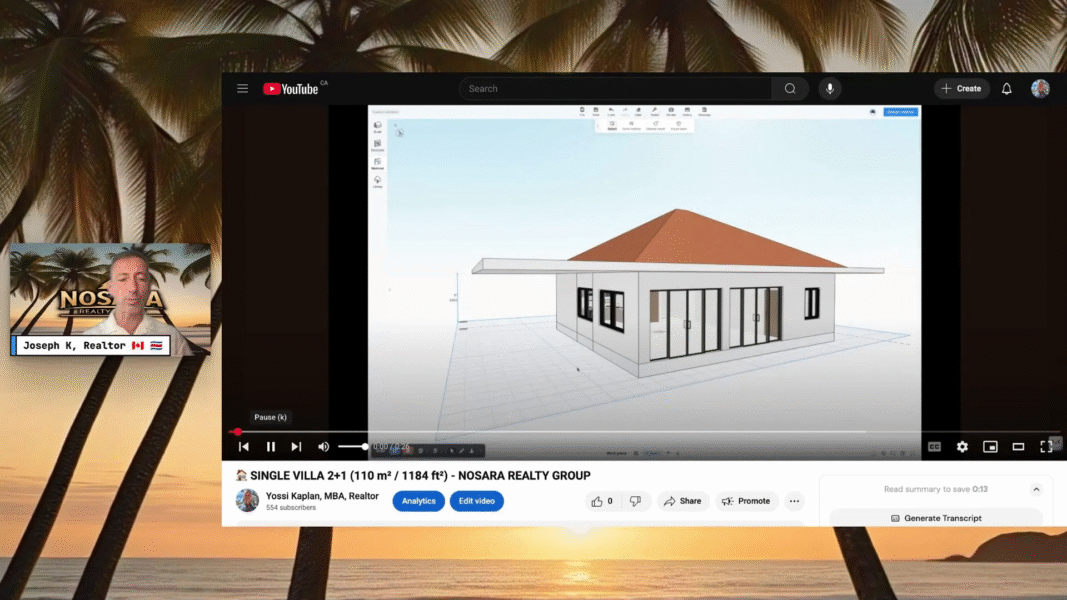Pause the video playback

tap(270, 447)
